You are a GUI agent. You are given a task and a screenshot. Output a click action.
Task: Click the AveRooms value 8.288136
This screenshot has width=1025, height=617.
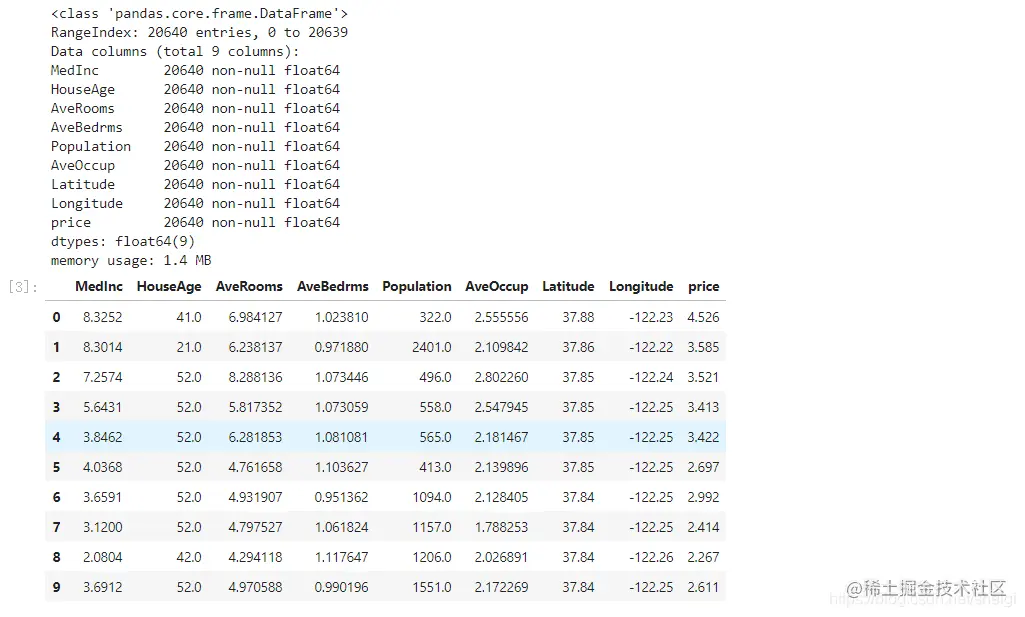point(256,377)
